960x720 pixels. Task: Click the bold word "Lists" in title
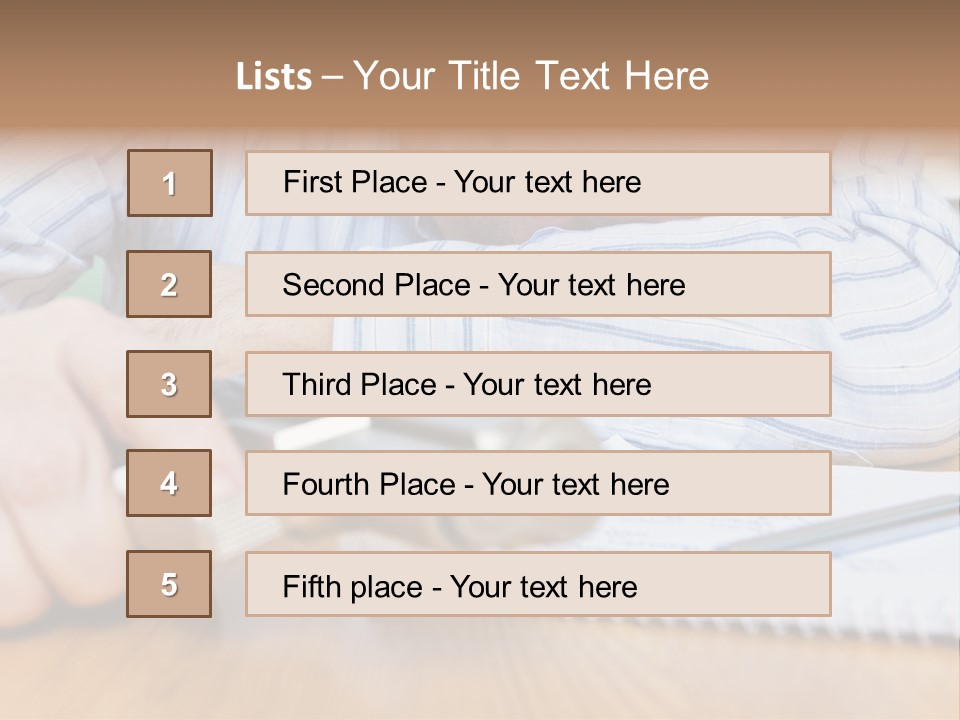pyautogui.click(x=274, y=76)
